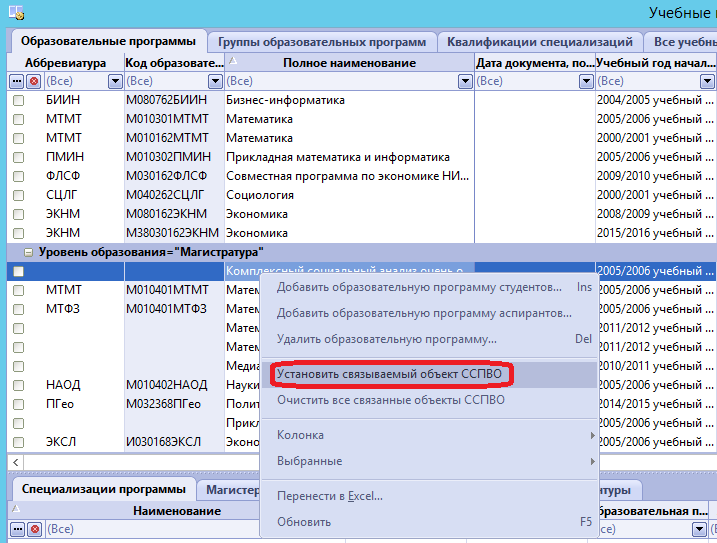Tick checkbox for МТМТ М010301МТМТ row
Screen dimensions: 717x543
coord(18,119)
